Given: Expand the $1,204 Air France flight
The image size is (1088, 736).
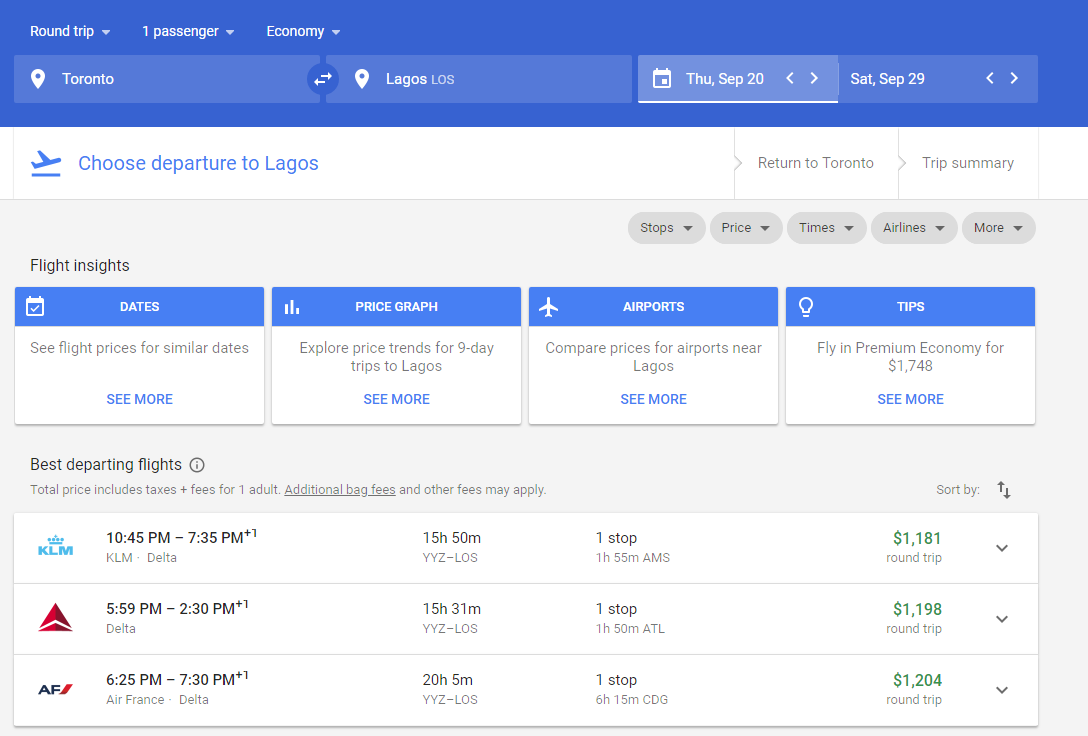Looking at the screenshot, I should coord(1002,690).
